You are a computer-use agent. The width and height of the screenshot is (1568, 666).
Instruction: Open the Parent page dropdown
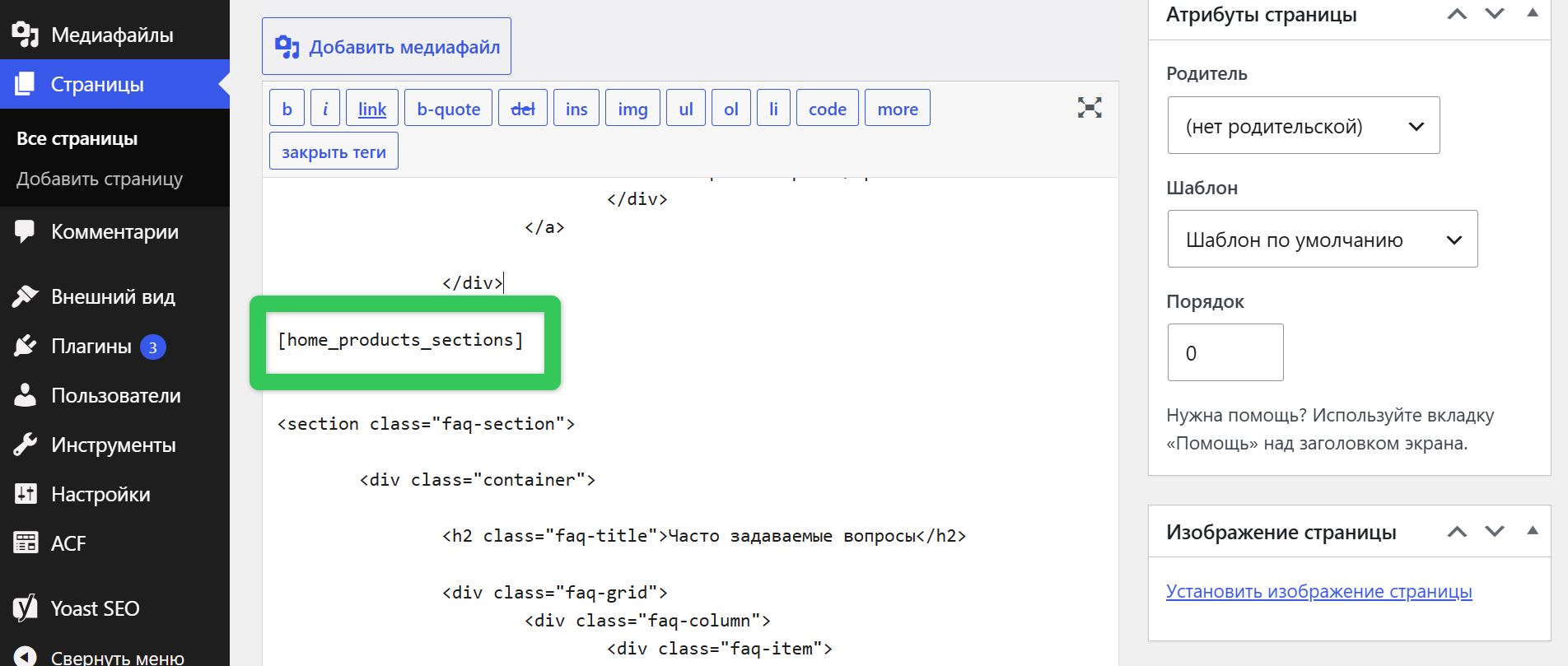tap(1304, 125)
